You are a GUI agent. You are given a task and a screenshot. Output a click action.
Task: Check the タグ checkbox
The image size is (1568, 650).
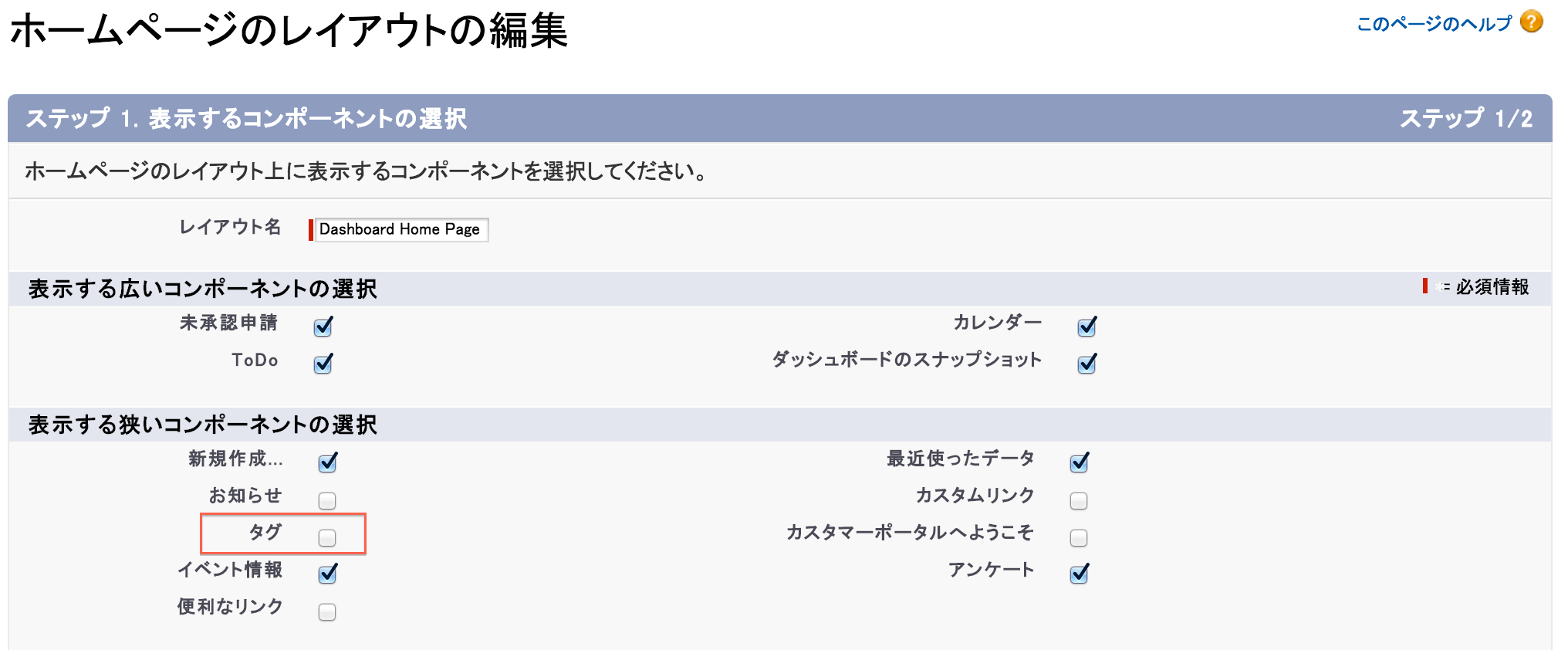[x=327, y=537]
